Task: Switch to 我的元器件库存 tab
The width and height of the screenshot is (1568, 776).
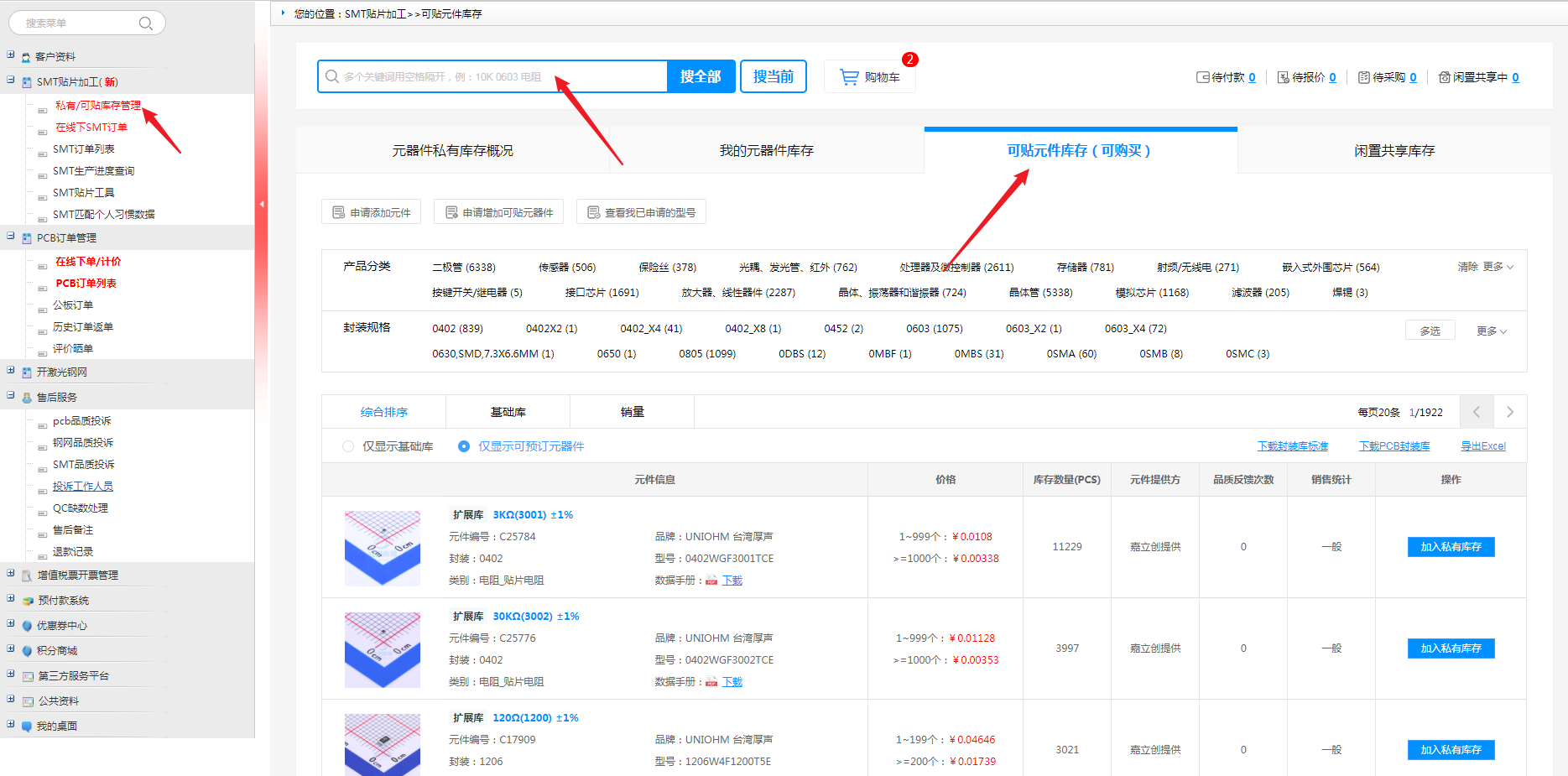Action: 766,151
